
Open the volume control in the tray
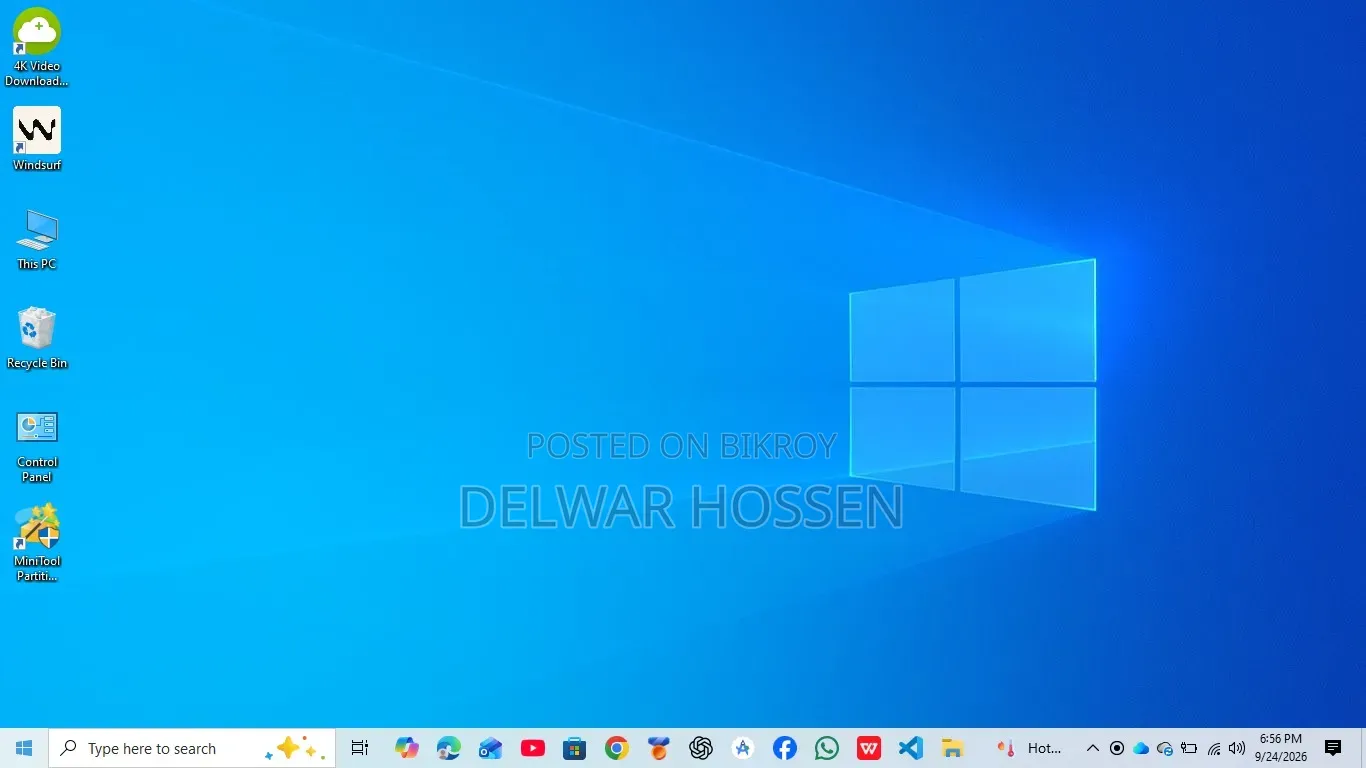pos(1237,748)
